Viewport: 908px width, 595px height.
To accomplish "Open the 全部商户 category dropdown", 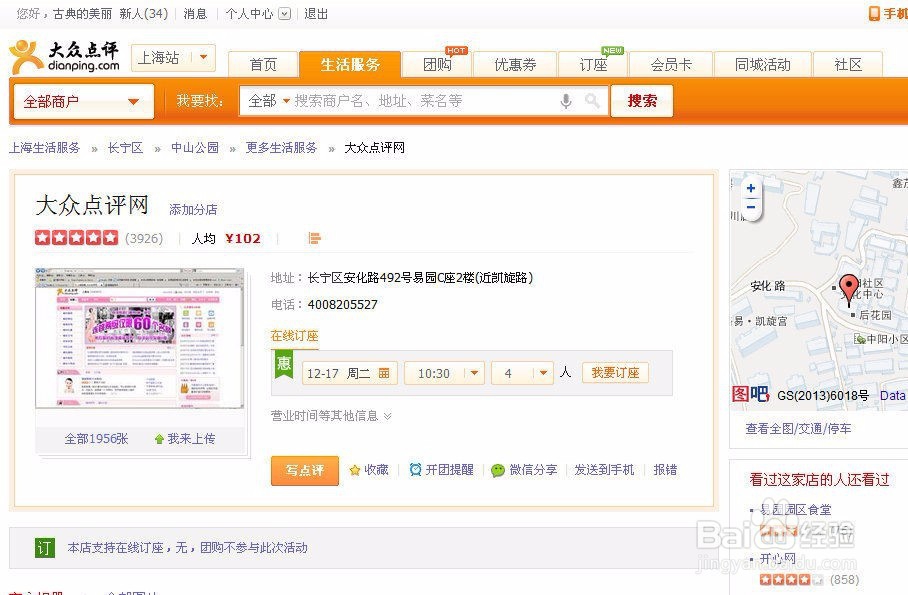I will (x=83, y=101).
